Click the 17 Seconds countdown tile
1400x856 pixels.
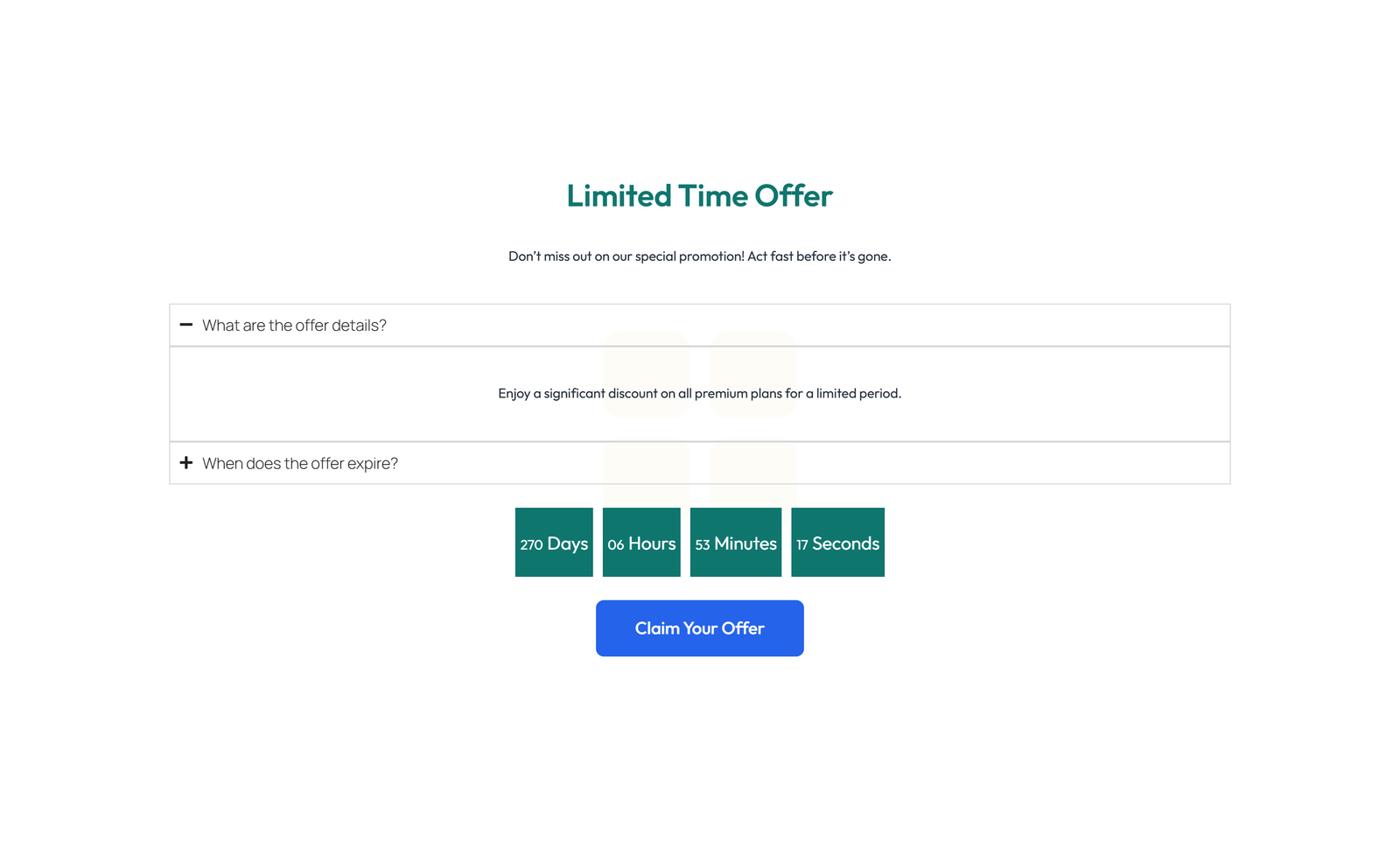coord(837,543)
